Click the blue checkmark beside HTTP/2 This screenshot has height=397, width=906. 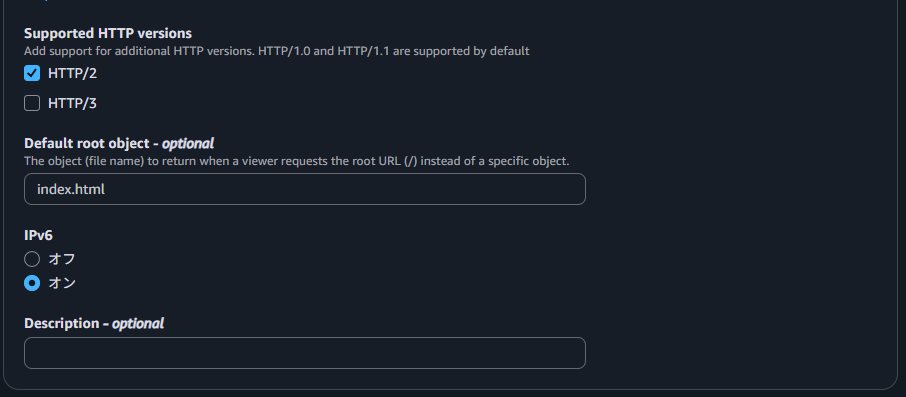click(32, 73)
